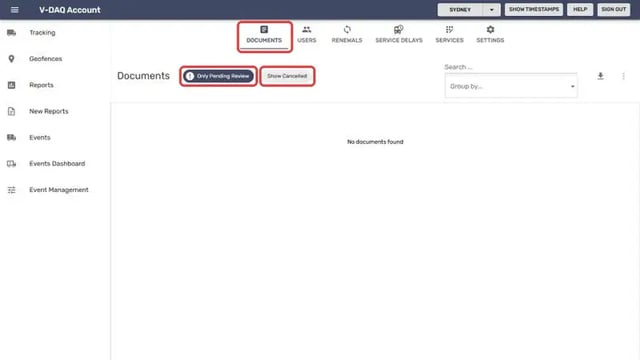Click the New Reports document icon
Screen dimensions: 640x360
(11, 111)
